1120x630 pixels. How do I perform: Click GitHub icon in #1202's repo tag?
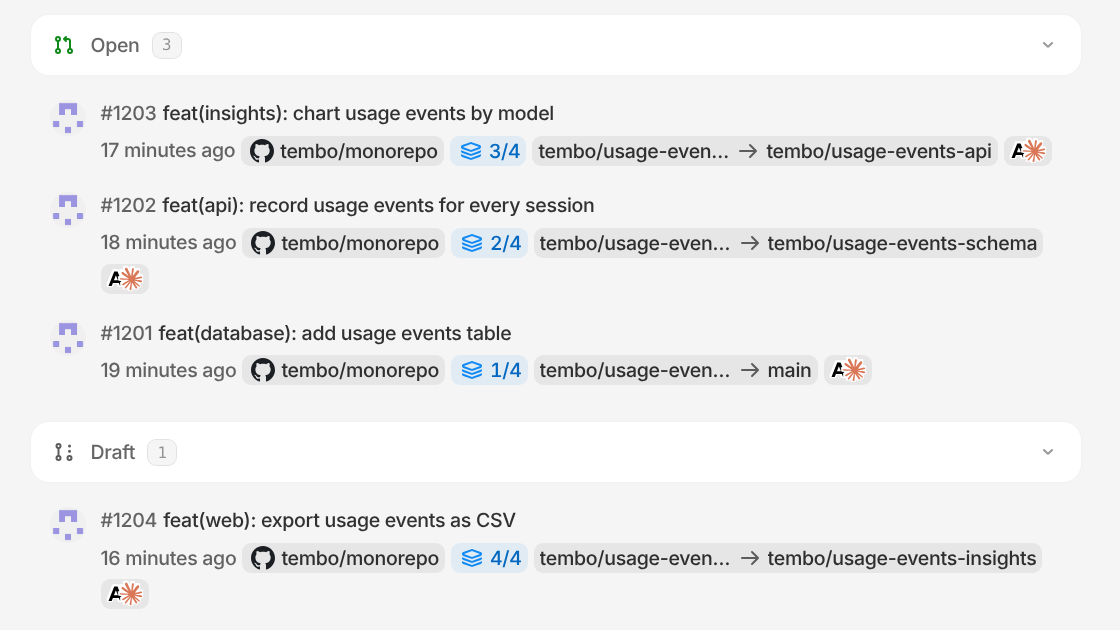(262, 243)
